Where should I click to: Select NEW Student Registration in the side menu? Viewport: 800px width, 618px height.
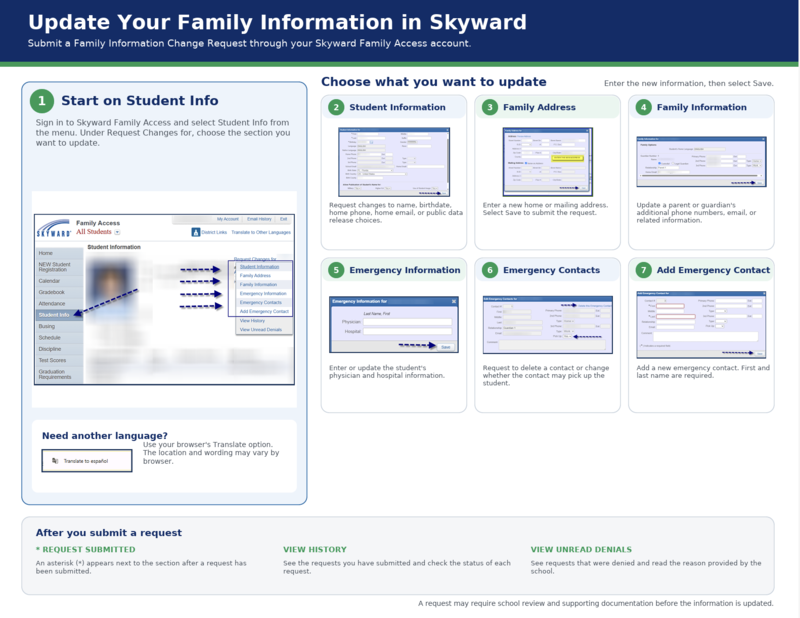(x=59, y=267)
